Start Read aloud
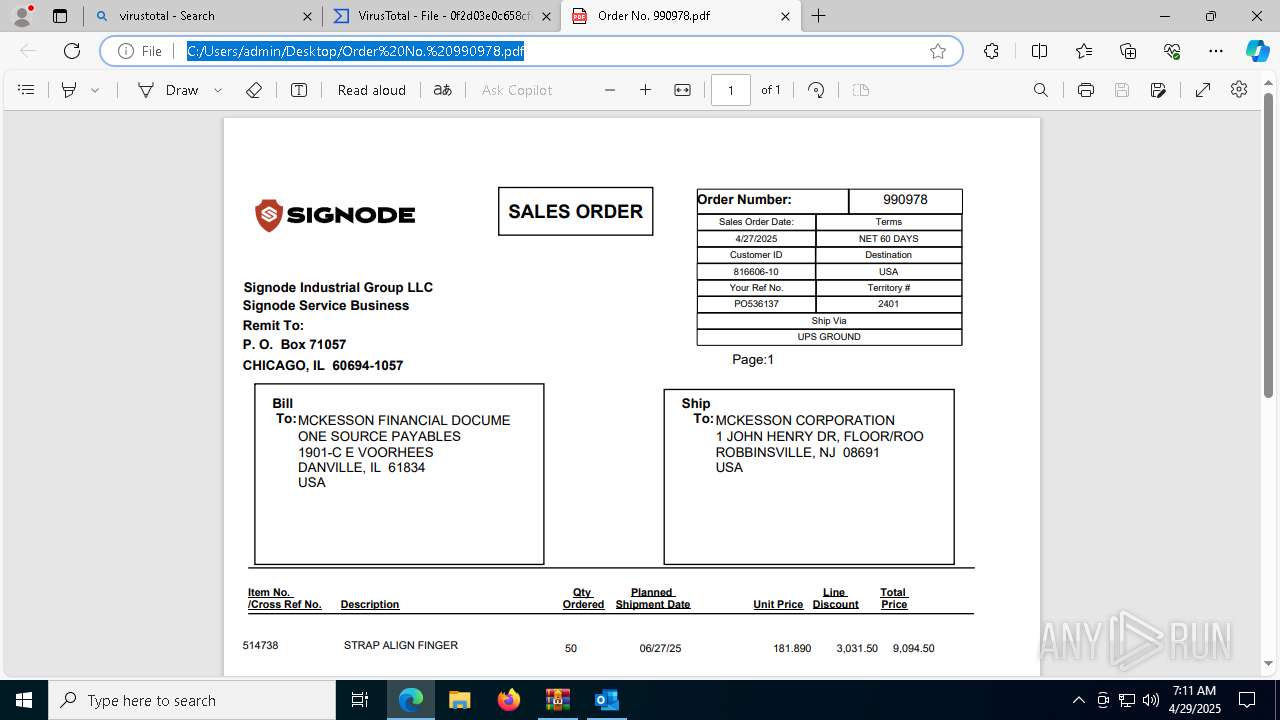Image resolution: width=1280 pixels, height=720 pixels. (x=372, y=90)
